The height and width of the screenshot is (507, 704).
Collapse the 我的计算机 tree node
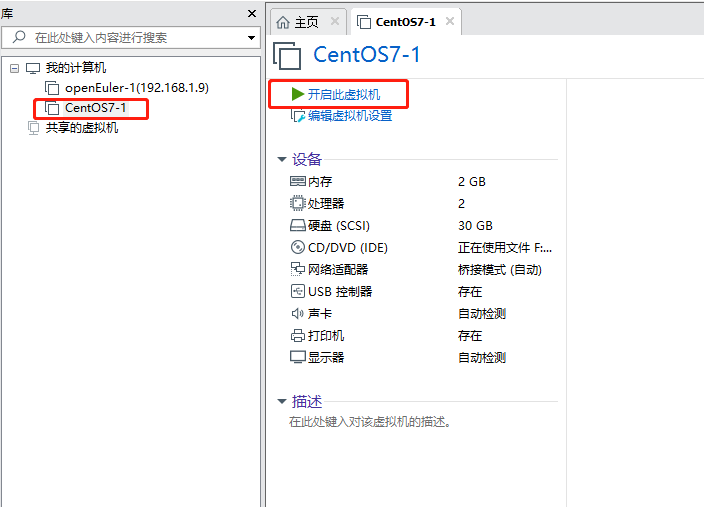coord(14,69)
